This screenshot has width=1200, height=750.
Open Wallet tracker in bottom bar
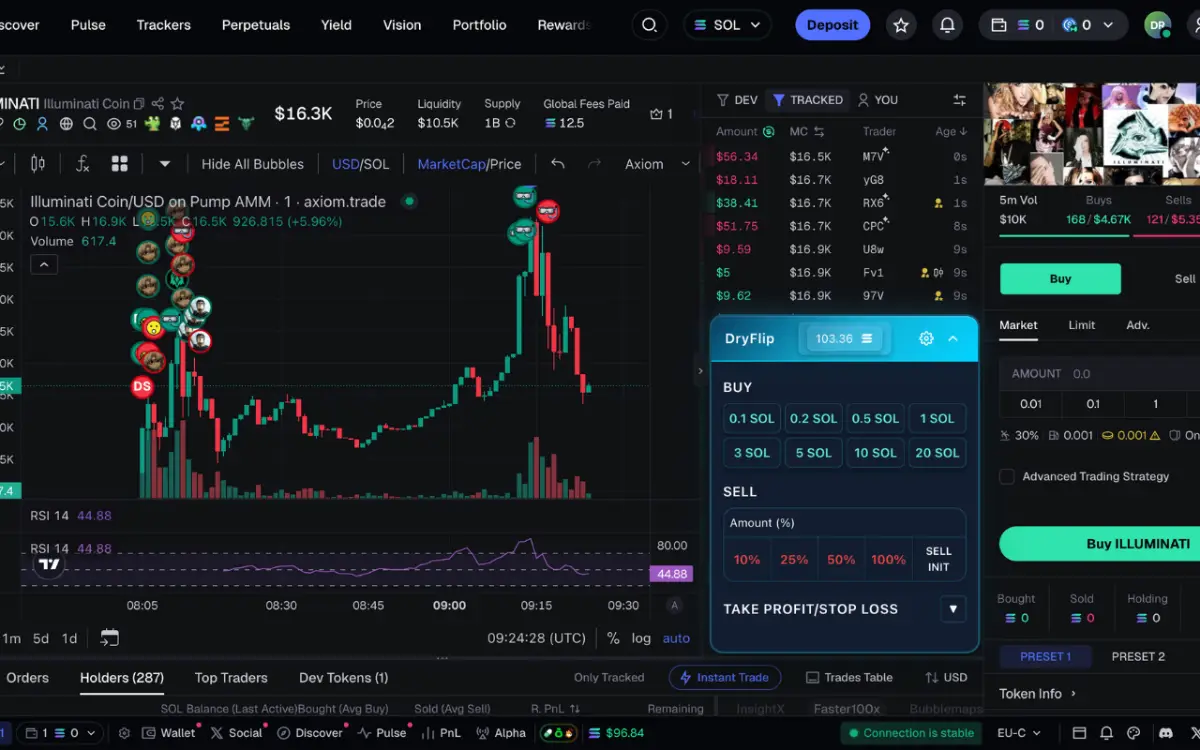click(168, 733)
